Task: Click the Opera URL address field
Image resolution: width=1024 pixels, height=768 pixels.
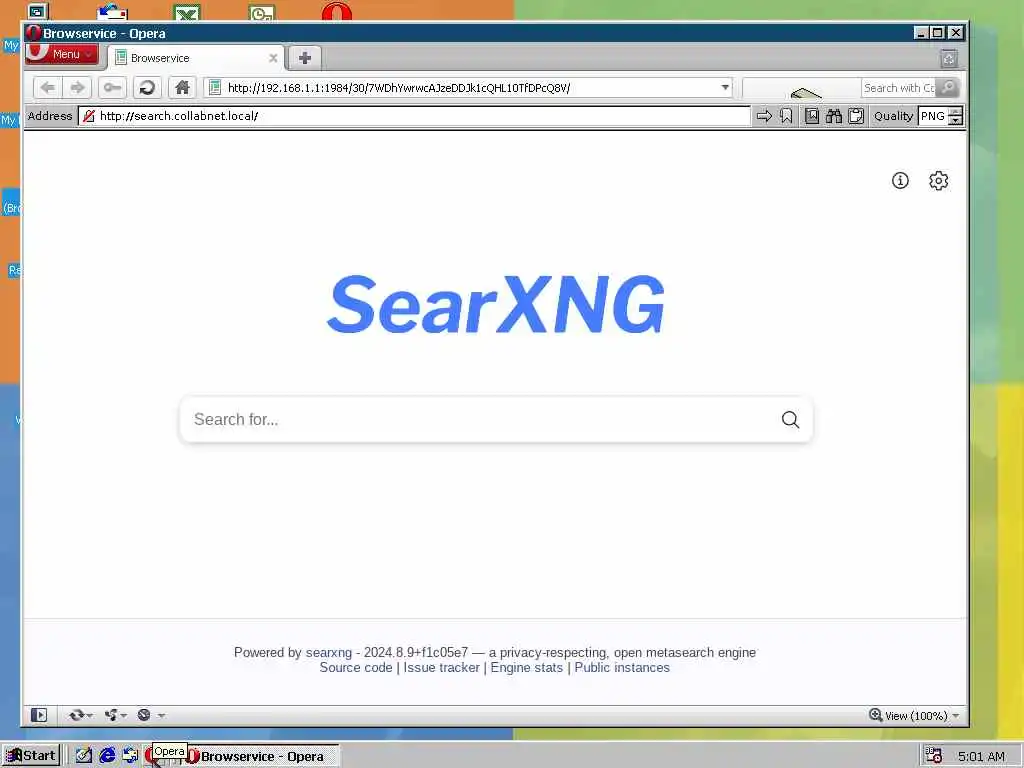Action: 470,88
